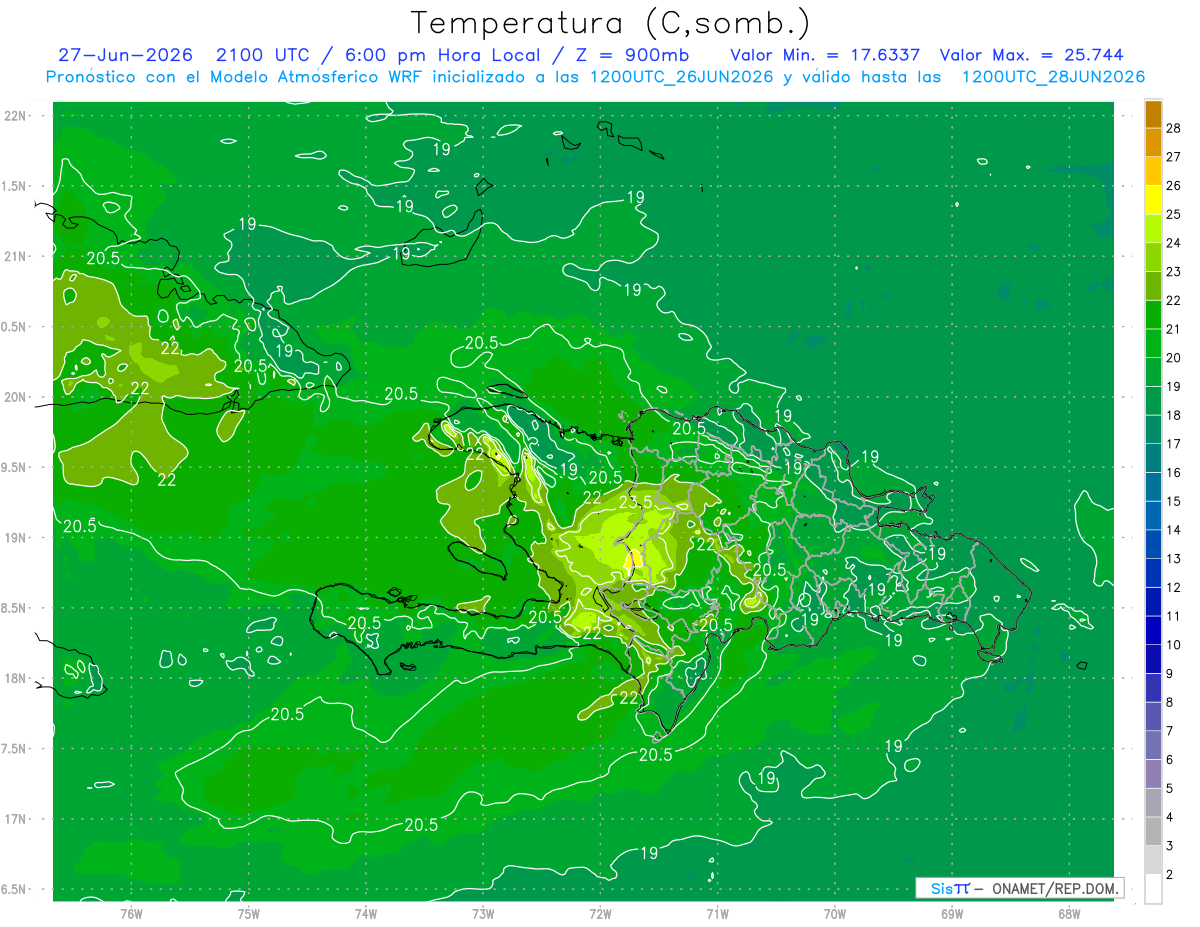The image size is (1200, 927).
Task: Click the "74W" longitude axis label
Action: (366, 914)
